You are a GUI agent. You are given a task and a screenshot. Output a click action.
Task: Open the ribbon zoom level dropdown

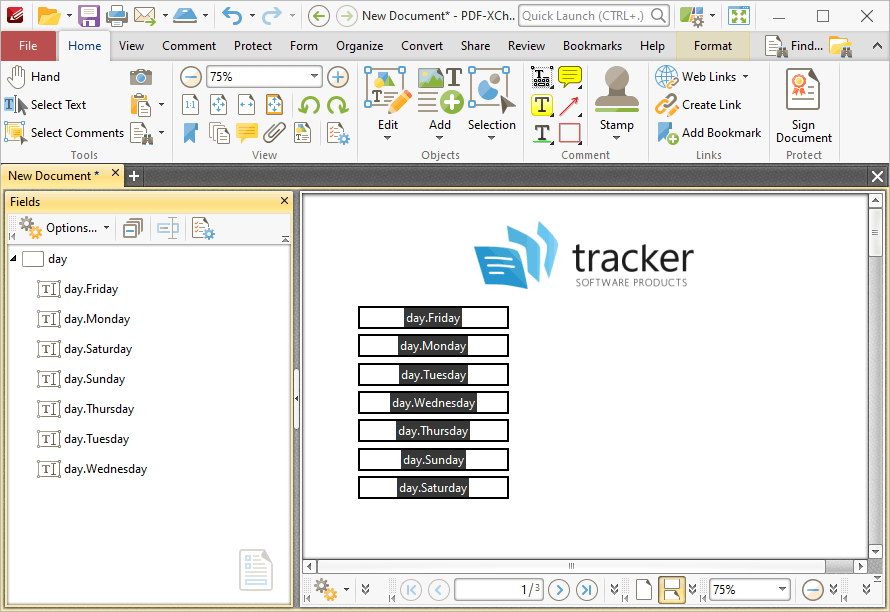tap(314, 76)
